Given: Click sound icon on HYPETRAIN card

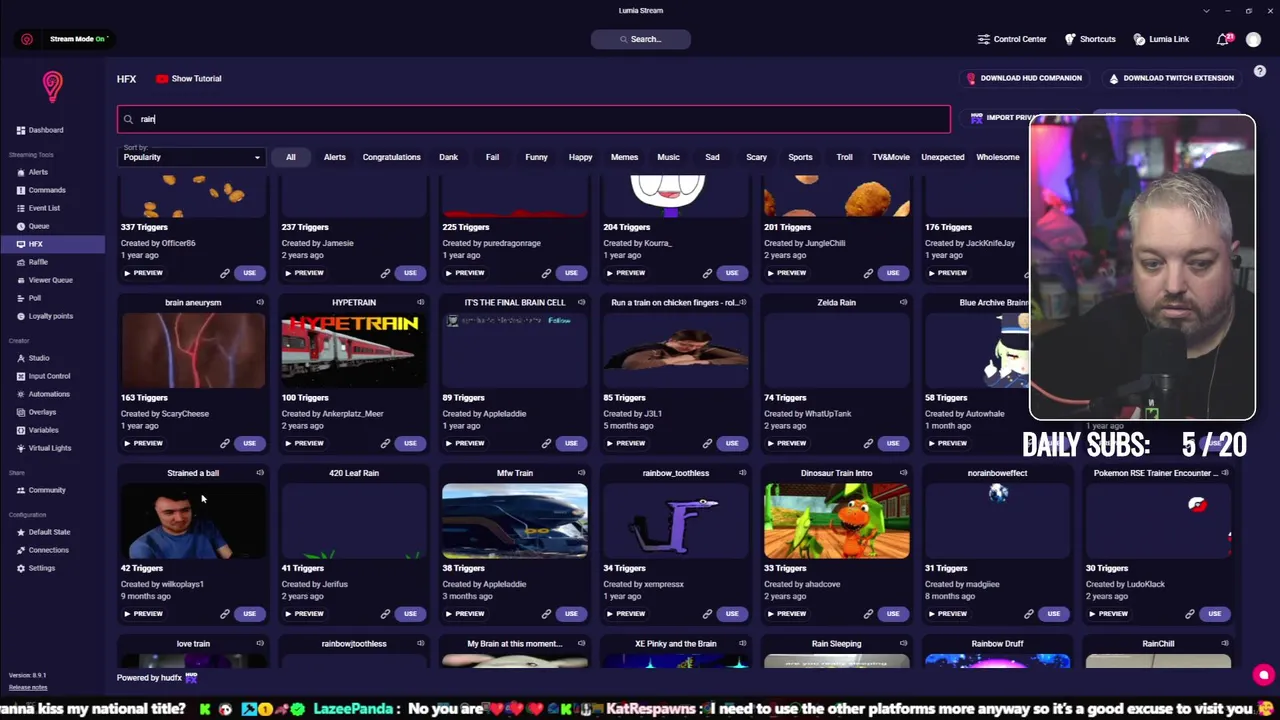Looking at the screenshot, I should click(x=420, y=302).
